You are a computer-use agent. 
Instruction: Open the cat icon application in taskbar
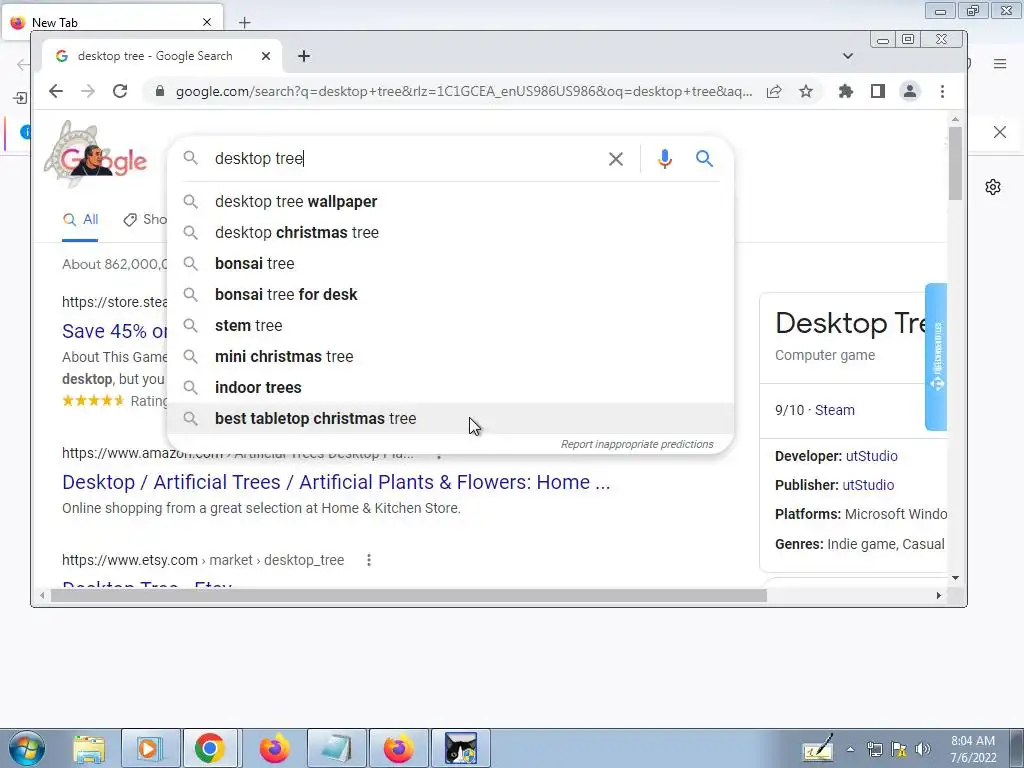tap(461, 748)
